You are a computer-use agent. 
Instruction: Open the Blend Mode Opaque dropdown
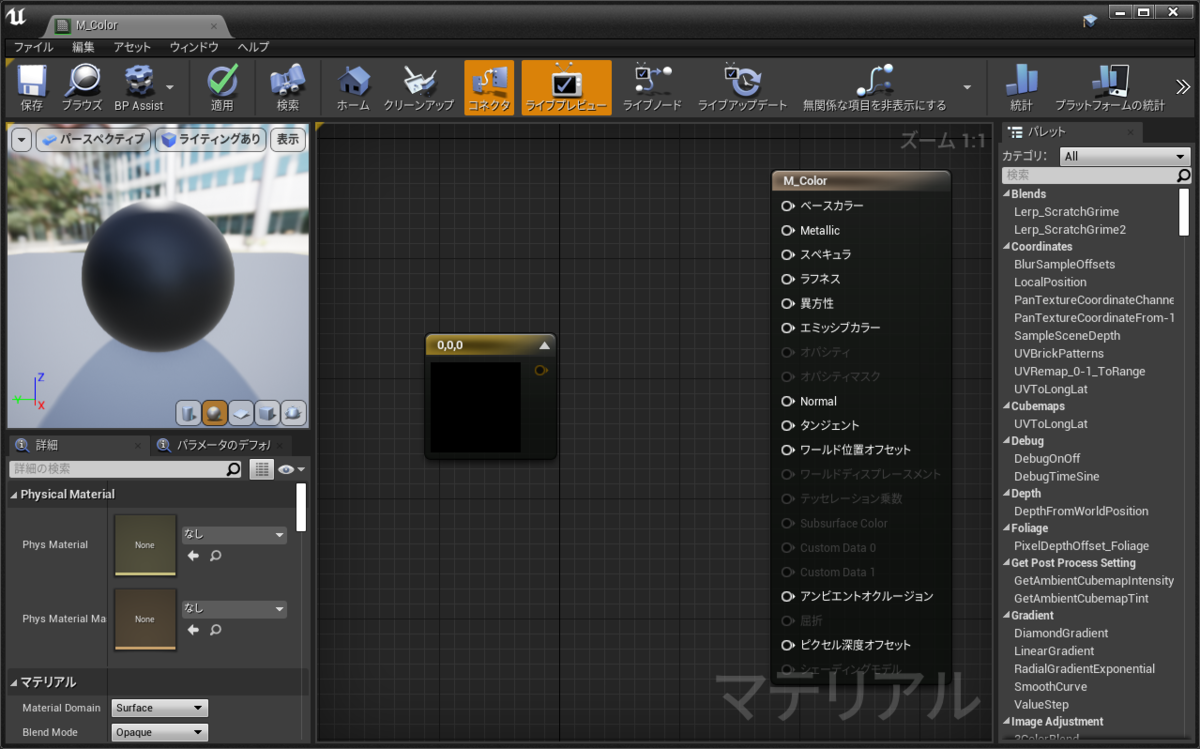159,732
